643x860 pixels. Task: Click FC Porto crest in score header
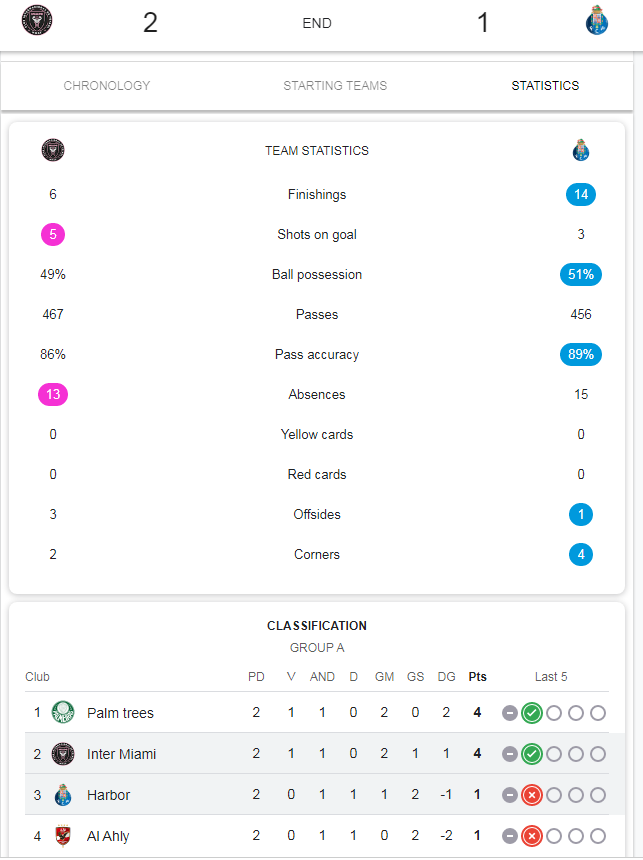(596, 20)
